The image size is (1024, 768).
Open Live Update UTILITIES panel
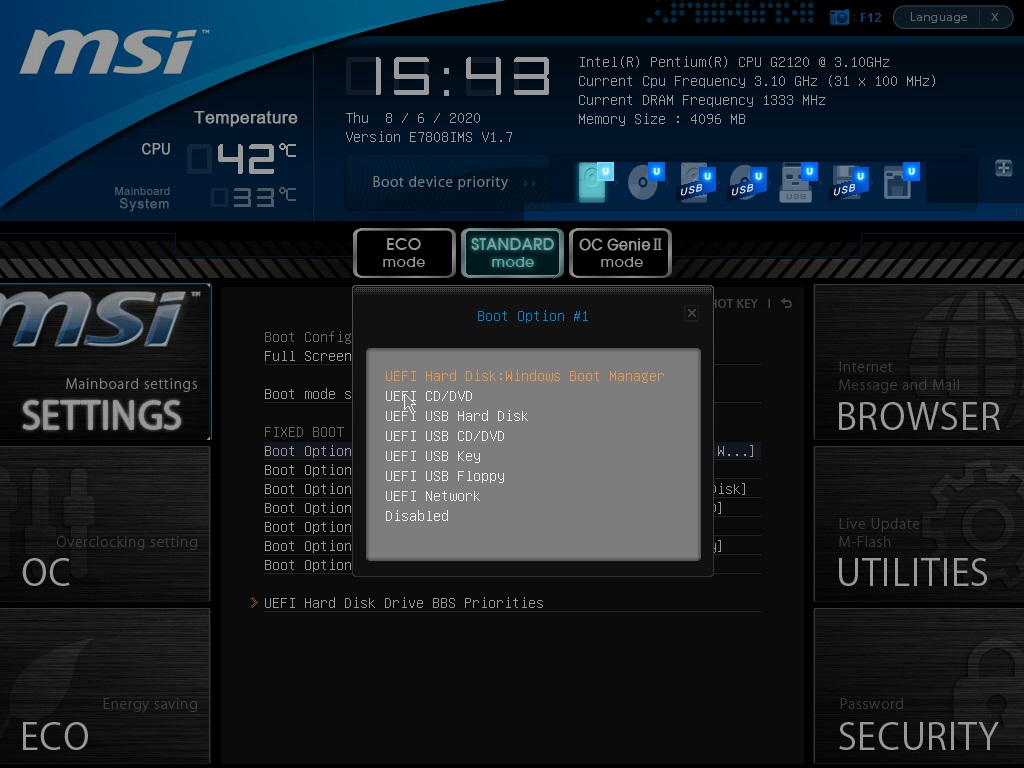pyautogui.click(x=919, y=524)
